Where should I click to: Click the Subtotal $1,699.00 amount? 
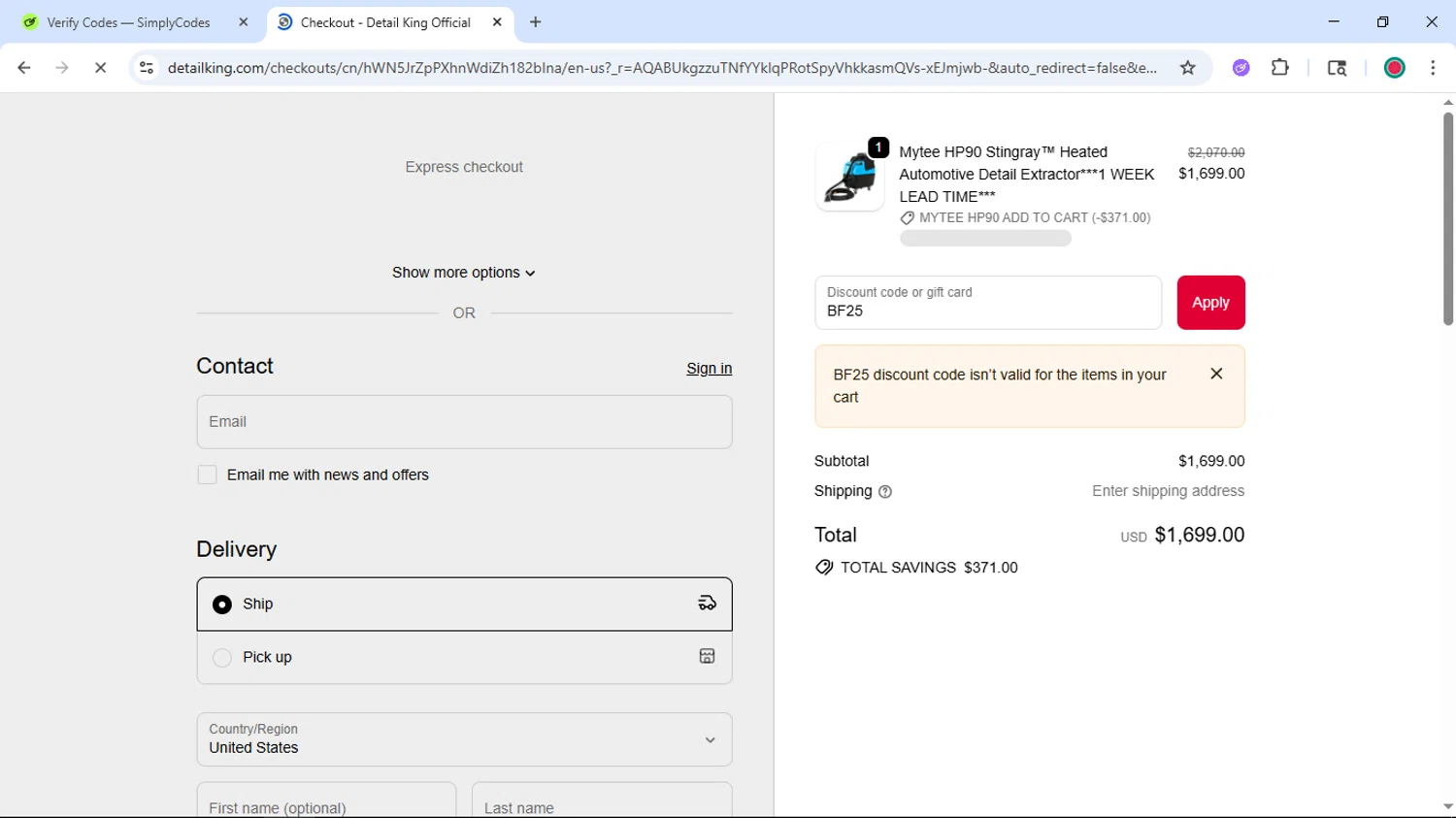tap(1211, 461)
